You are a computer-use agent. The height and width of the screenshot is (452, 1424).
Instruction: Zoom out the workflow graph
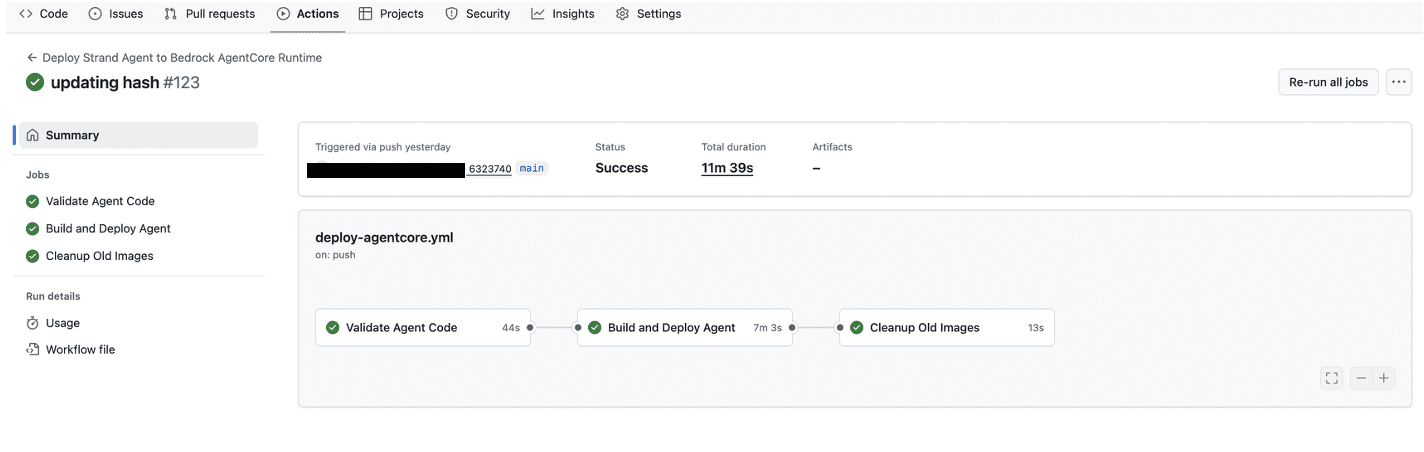[x=1361, y=378]
